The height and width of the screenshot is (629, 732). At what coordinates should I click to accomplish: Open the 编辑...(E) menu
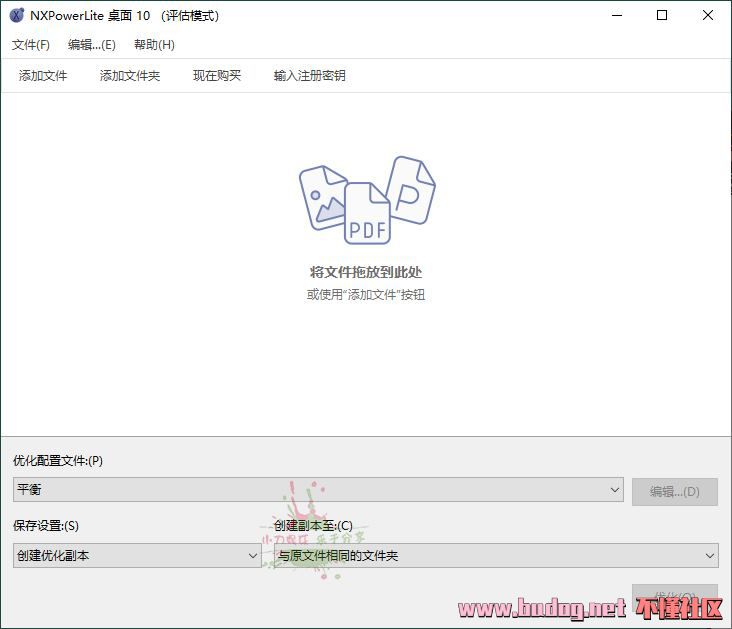tap(92, 45)
